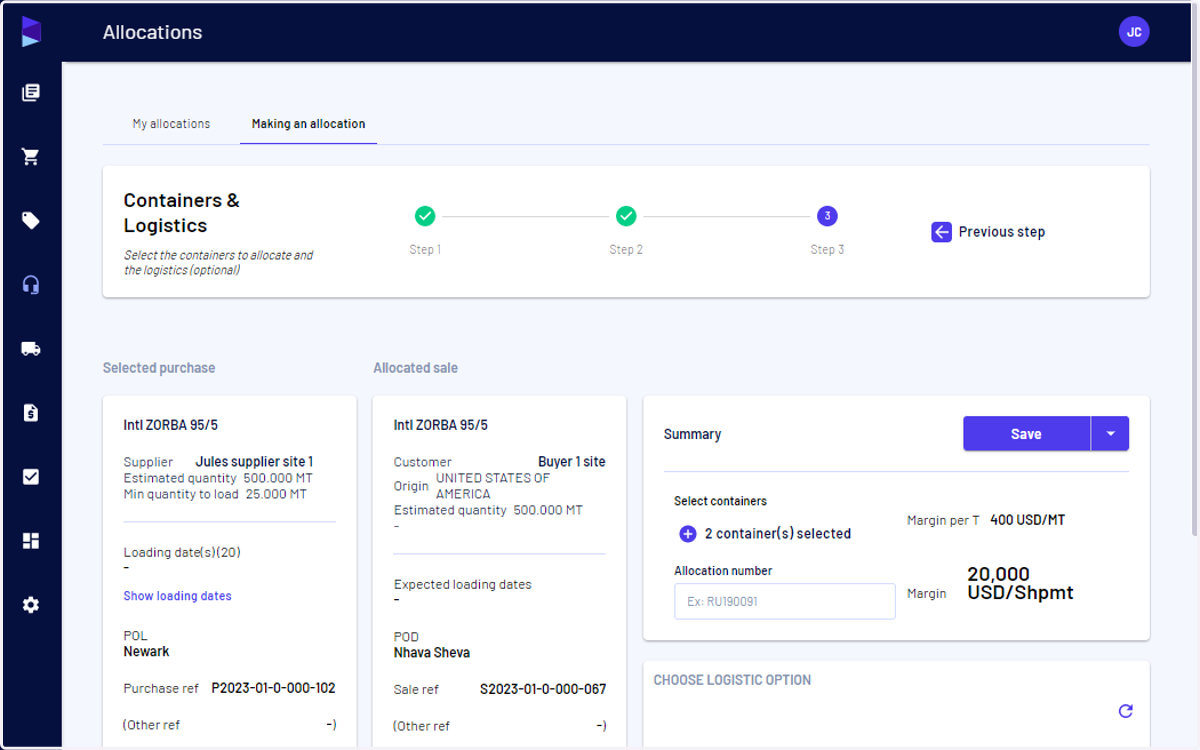Switch to the My allocations tab
This screenshot has height=750, width=1200.
[x=171, y=124]
